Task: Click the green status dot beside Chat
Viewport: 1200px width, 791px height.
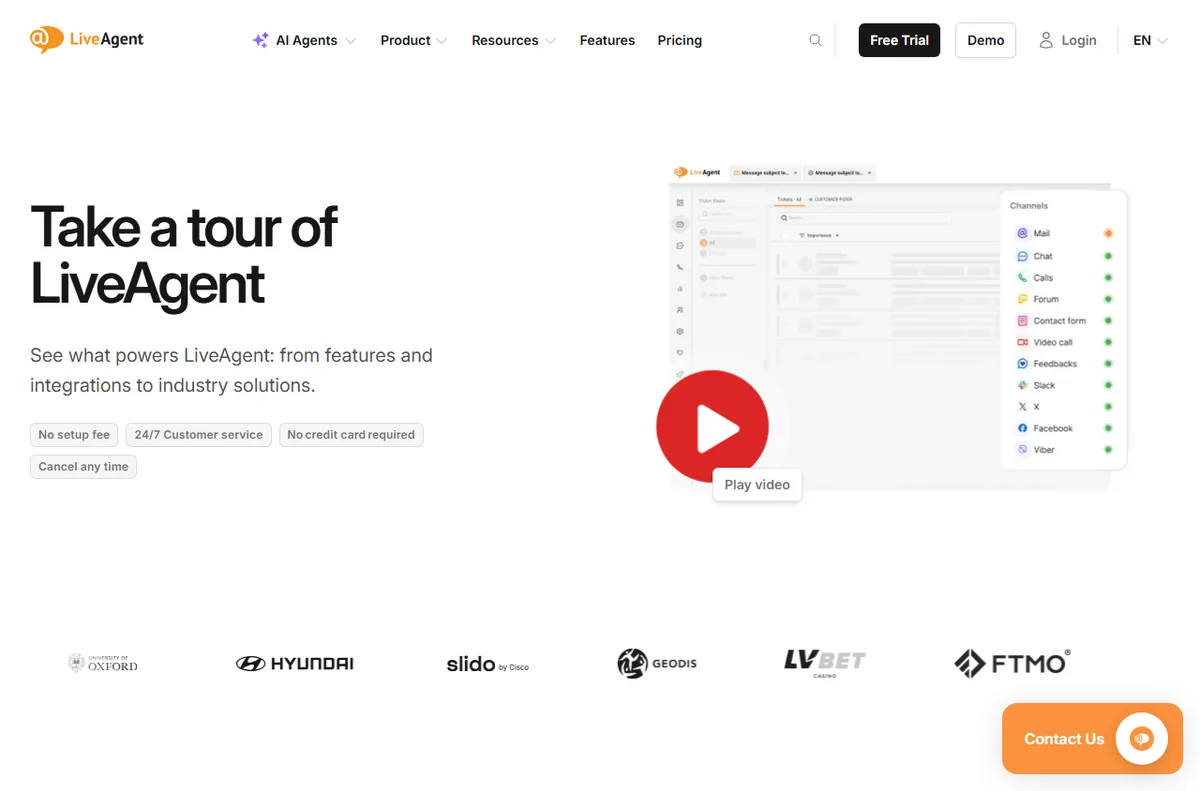Action: 1108,256
